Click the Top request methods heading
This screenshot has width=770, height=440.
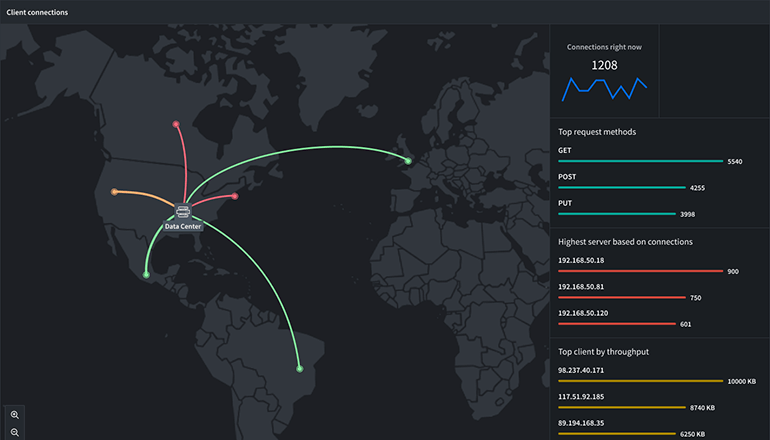(597, 132)
